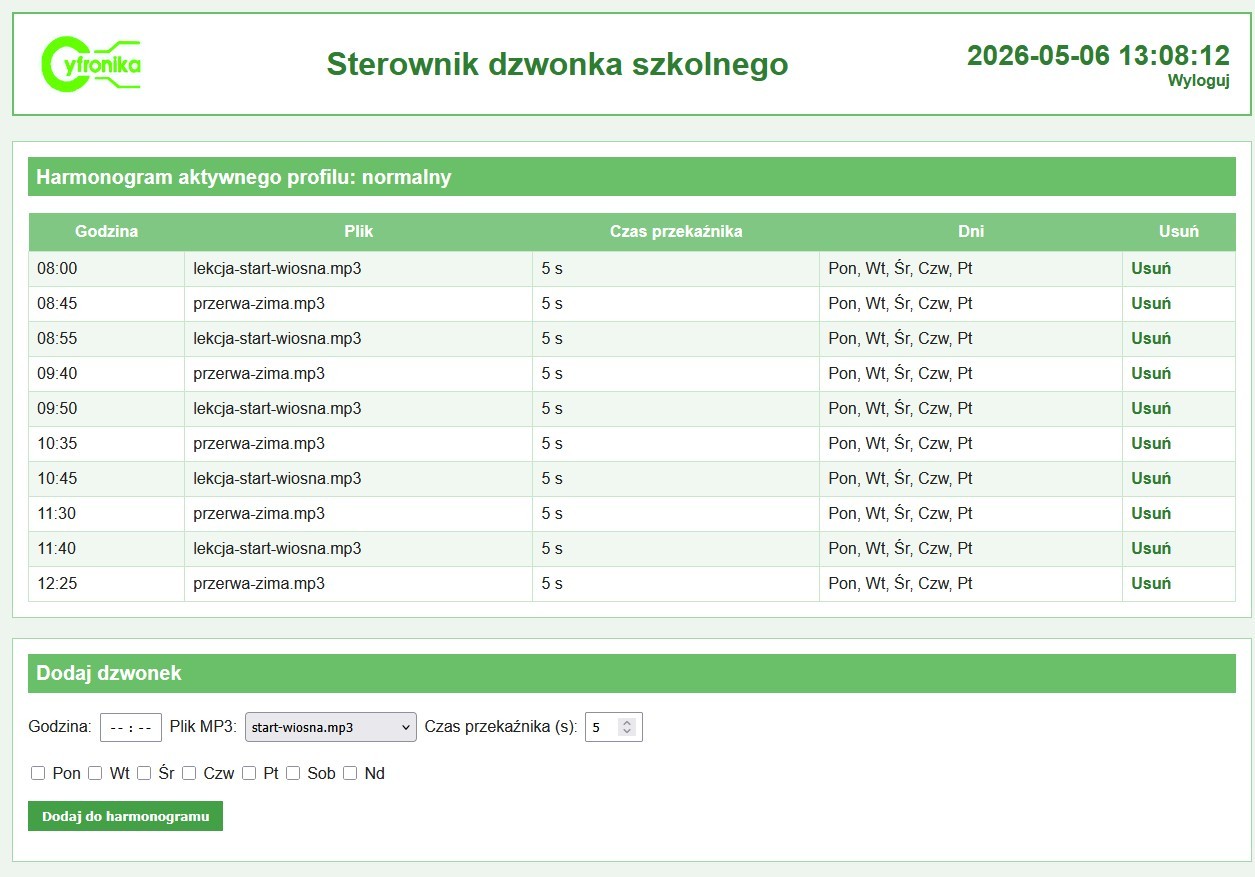Open the Plik MP3 dropdown
Image resolution: width=1255 pixels, height=877 pixels.
[331, 727]
